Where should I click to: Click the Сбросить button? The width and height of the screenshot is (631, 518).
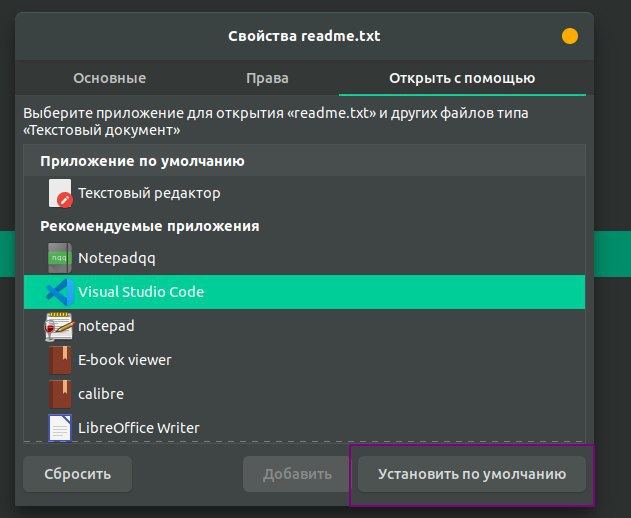click(77, 474)
